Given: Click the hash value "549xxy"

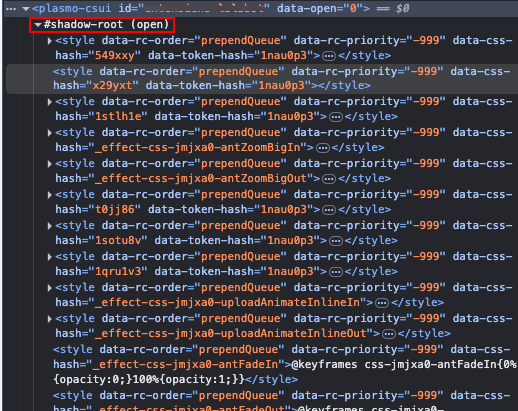Looking at the screenshot, I should tap(115, 55).
